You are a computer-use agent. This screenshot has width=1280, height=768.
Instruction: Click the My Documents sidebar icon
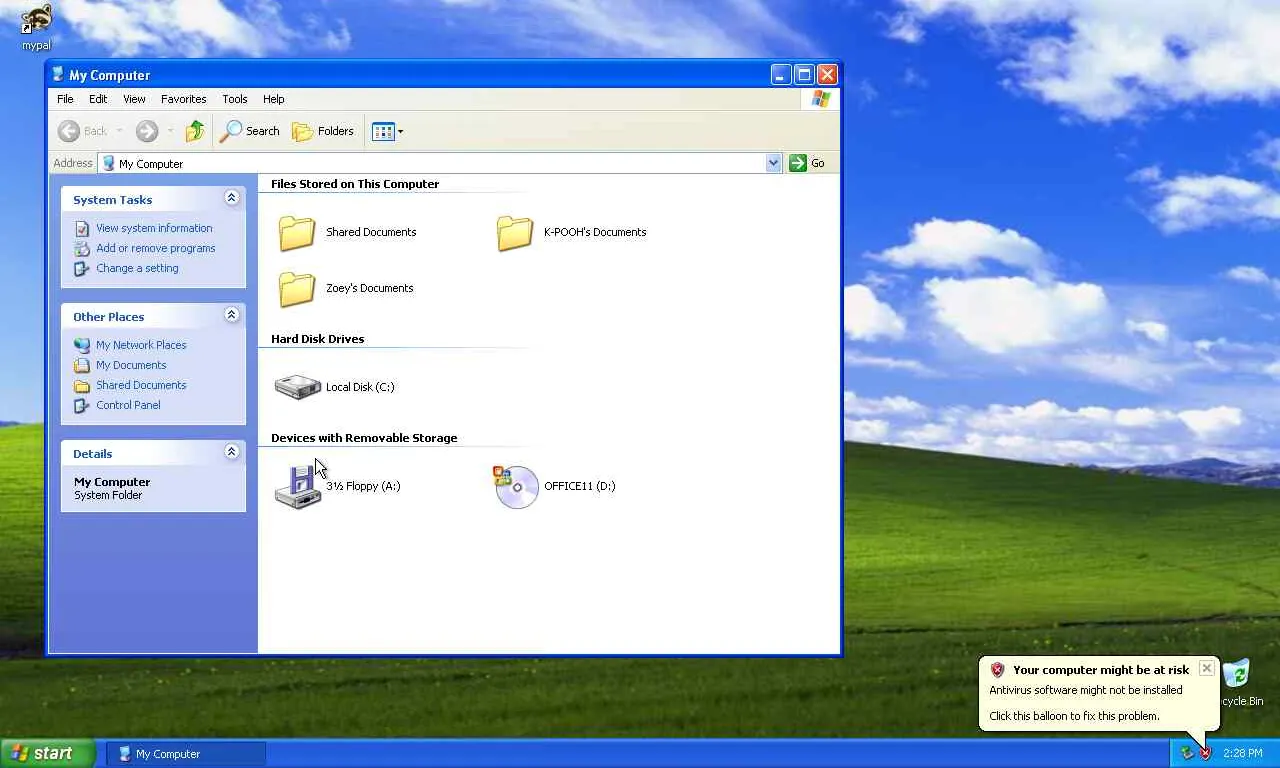[x=82, y=365]
